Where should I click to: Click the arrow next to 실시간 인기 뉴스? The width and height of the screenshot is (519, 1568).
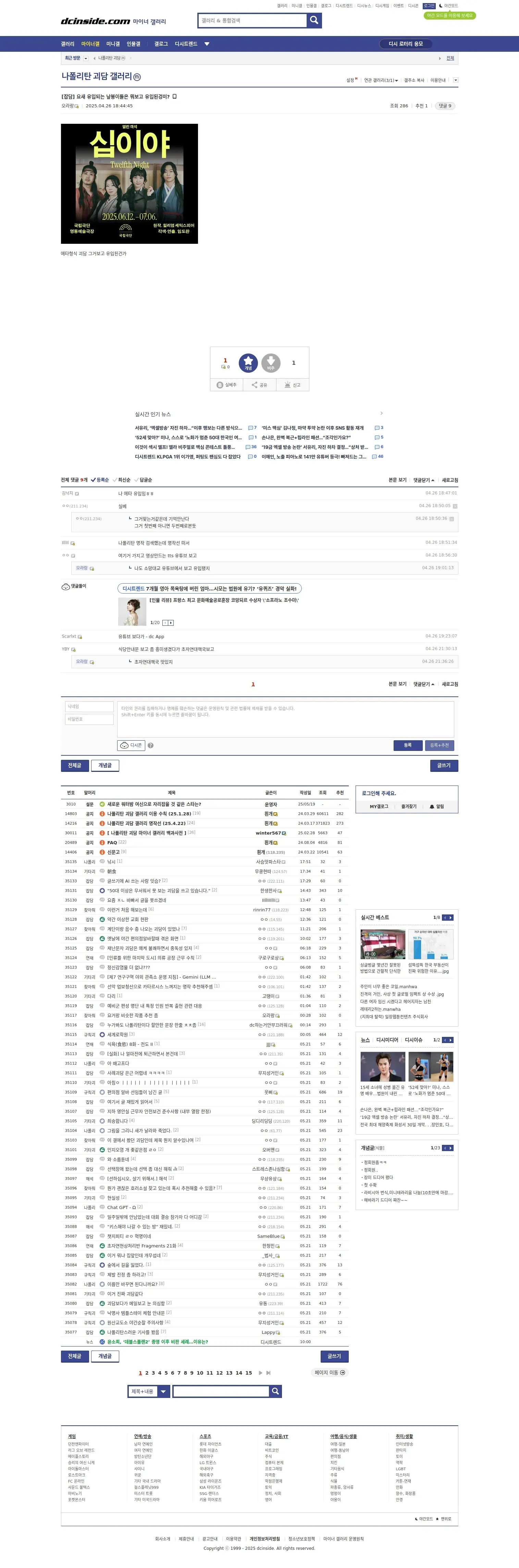tap(382, 413)
